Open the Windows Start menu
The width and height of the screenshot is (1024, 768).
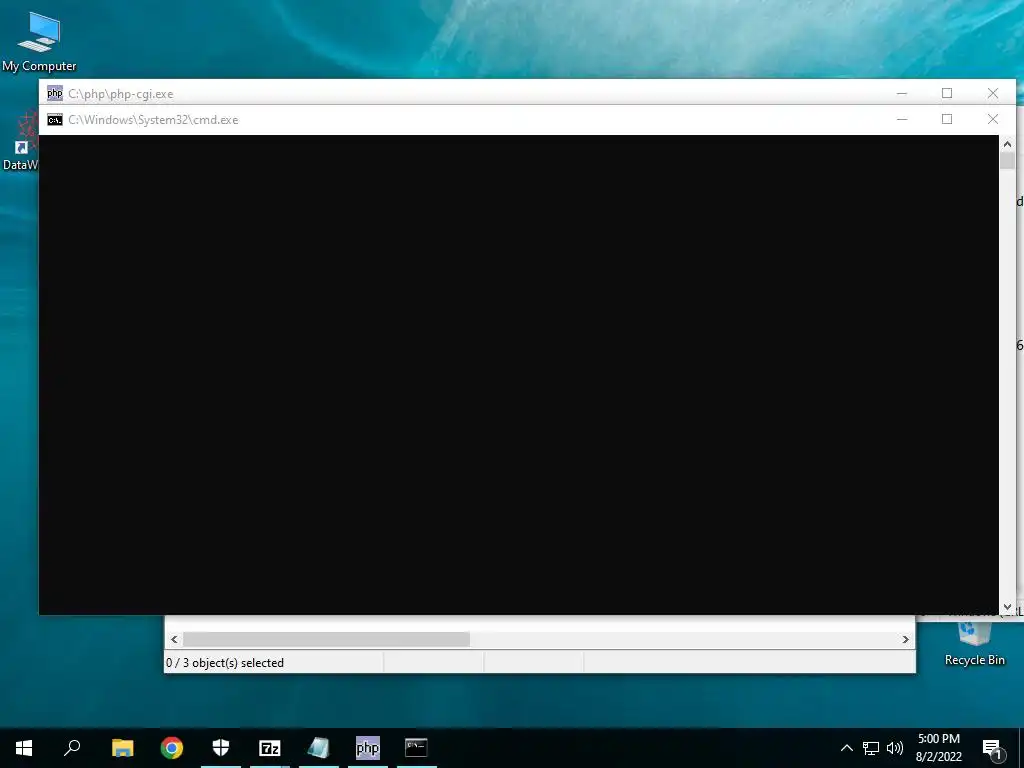pyautogui.click(x=24, y=748)
